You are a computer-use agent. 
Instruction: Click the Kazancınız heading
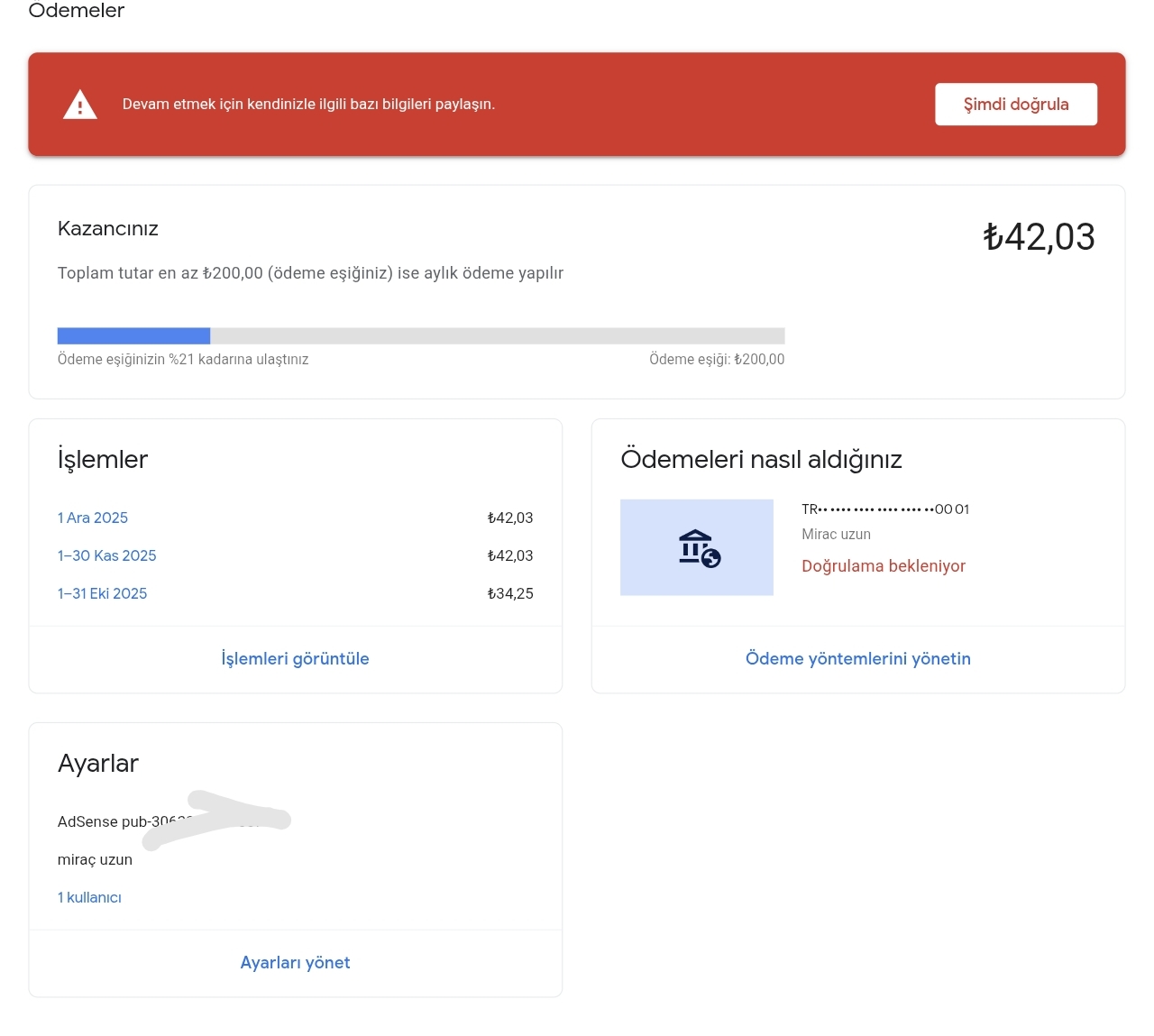(x=108, y=229)
